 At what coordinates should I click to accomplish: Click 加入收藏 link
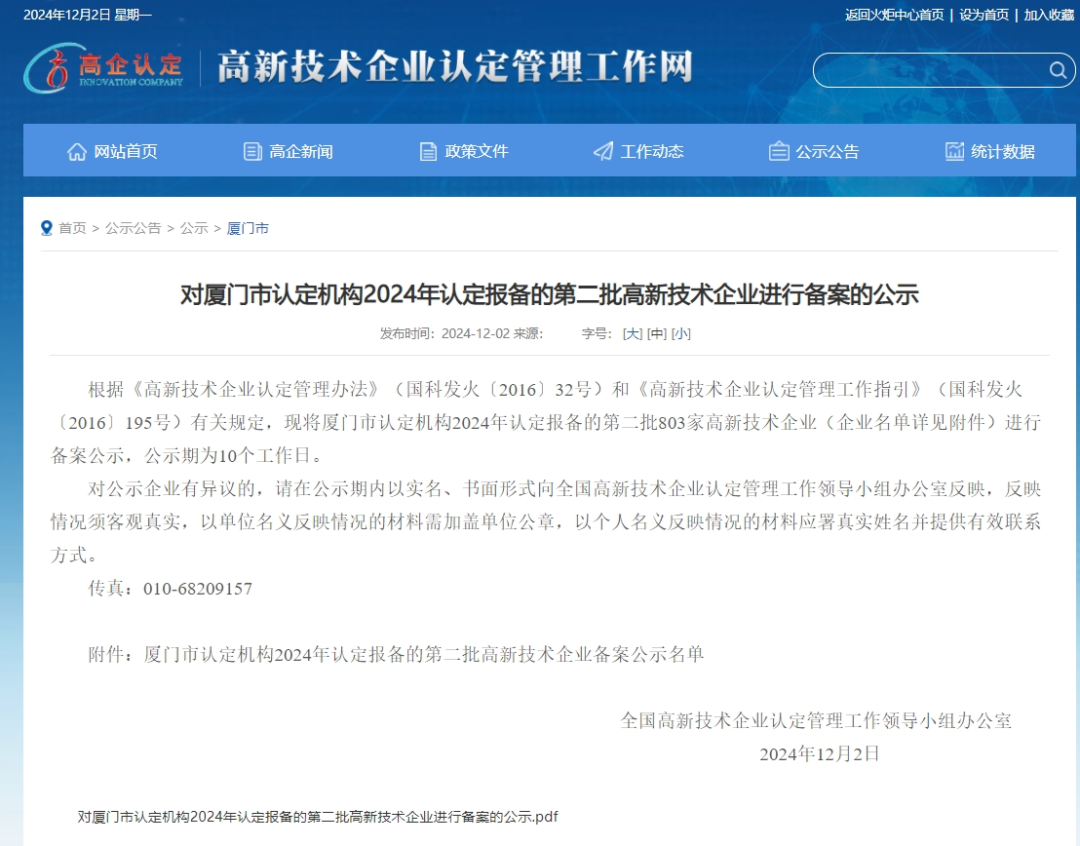click(1048, 15)
